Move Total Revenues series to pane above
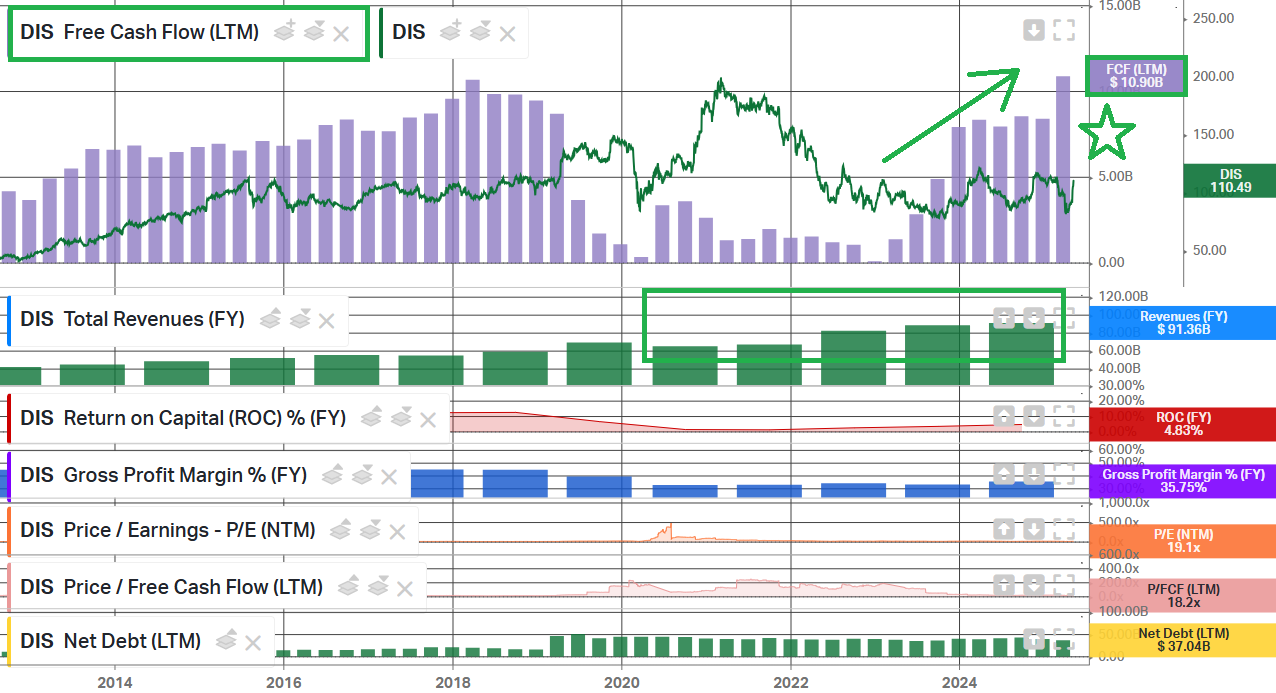The height and width of the screenshot is (693, 1276). (271, 320)
